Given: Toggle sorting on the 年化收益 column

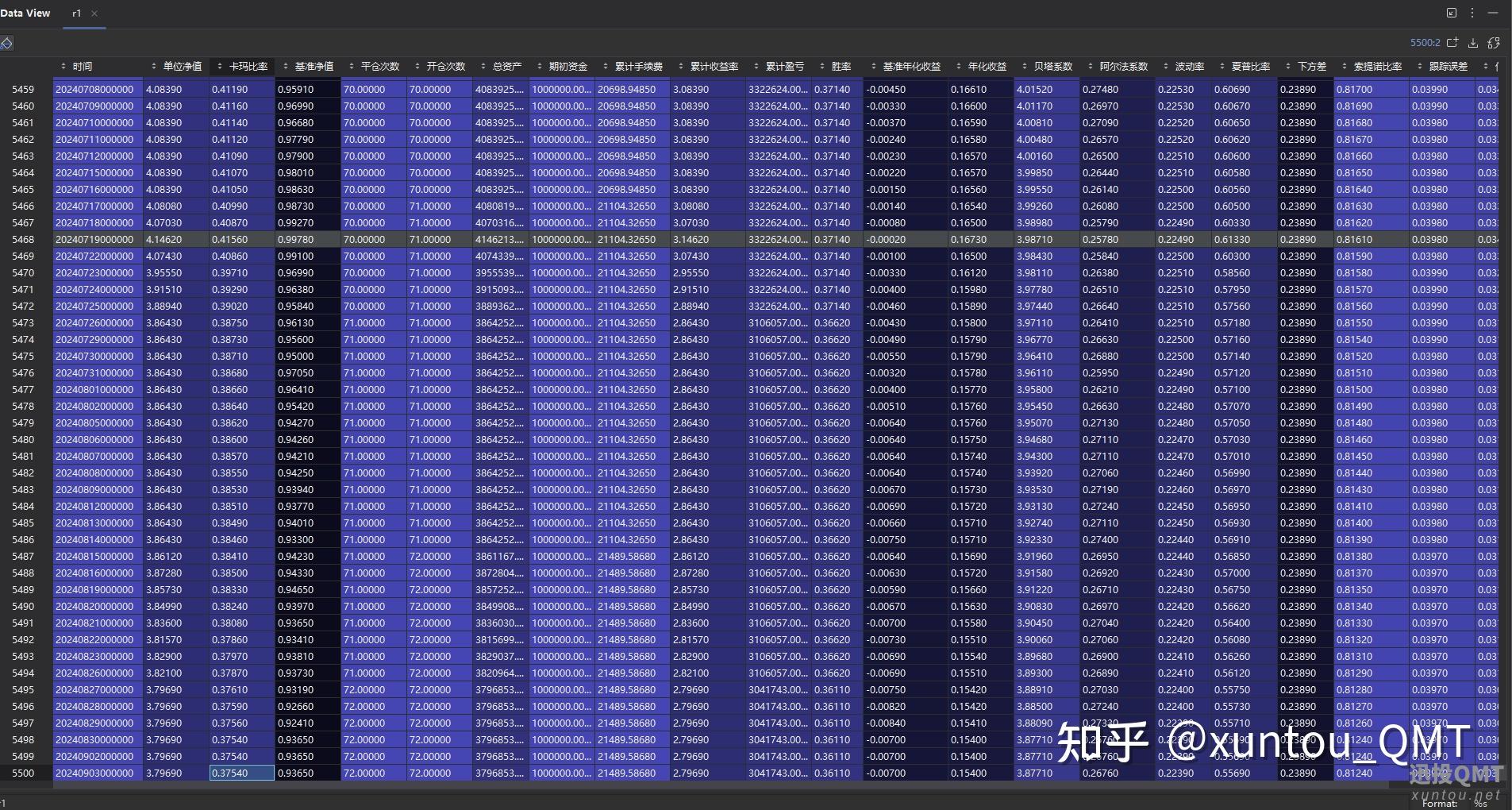Looking at the screenshot, I should point(960,67).
